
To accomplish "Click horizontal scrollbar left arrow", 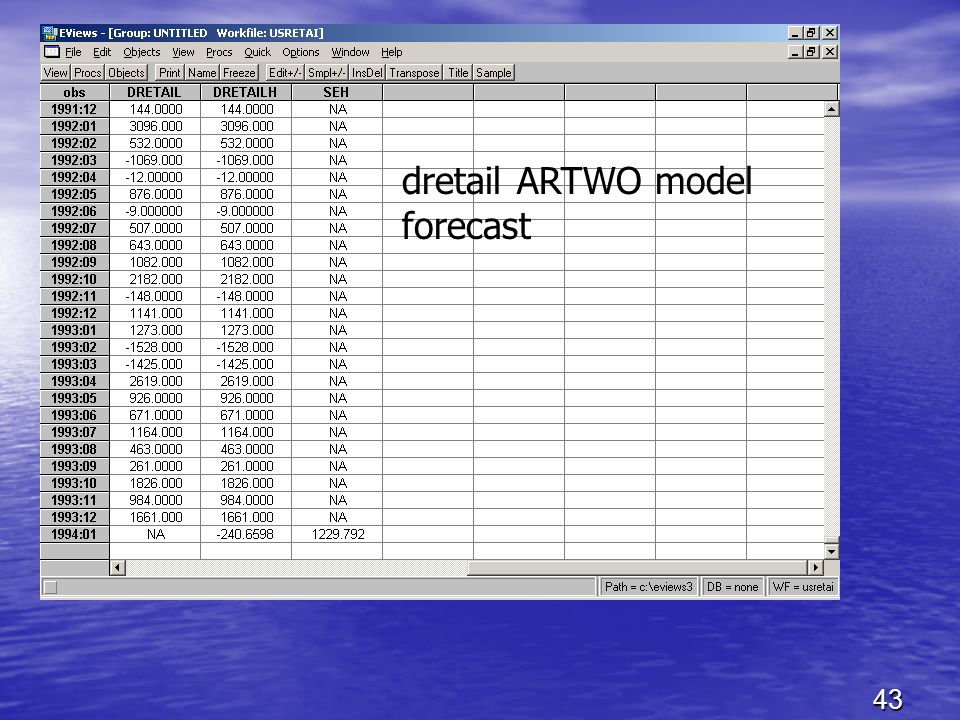I will click(118, 568).
